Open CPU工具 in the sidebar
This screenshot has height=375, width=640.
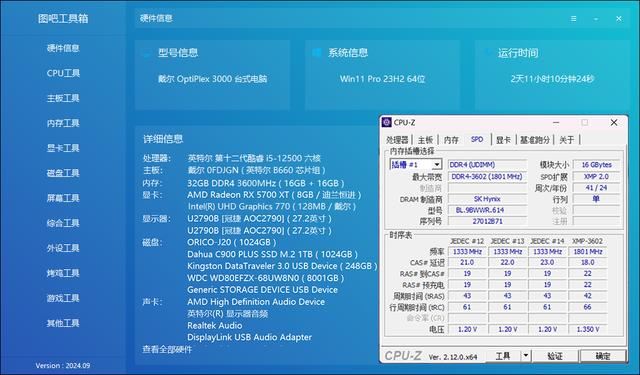pyautogui.click(x=63, y=73)
